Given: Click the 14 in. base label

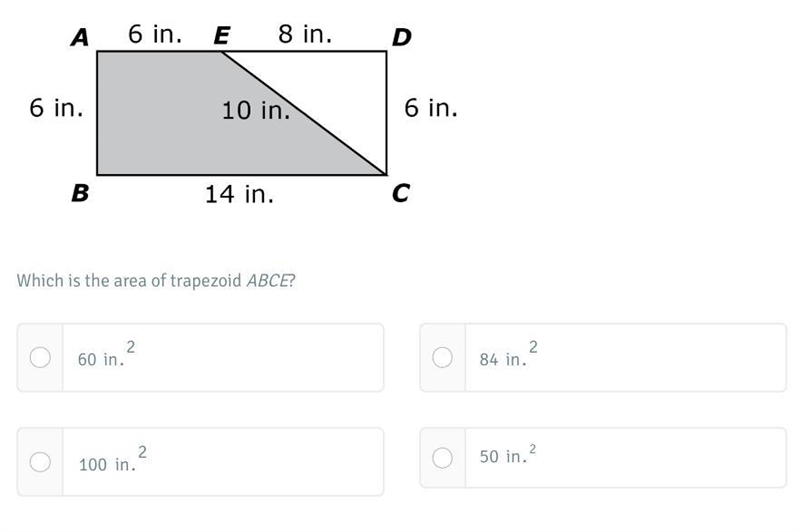Looking at the screenshot, I should (x=239, y=194).
